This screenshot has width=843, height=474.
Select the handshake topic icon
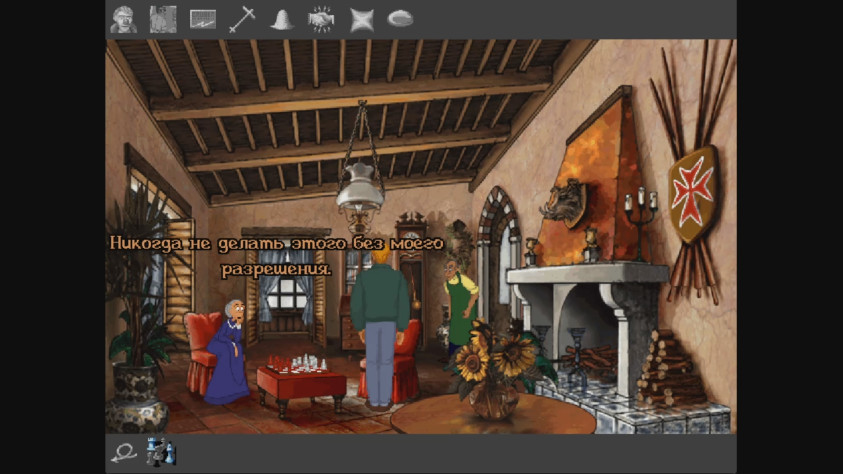click(x=321, y=19)
